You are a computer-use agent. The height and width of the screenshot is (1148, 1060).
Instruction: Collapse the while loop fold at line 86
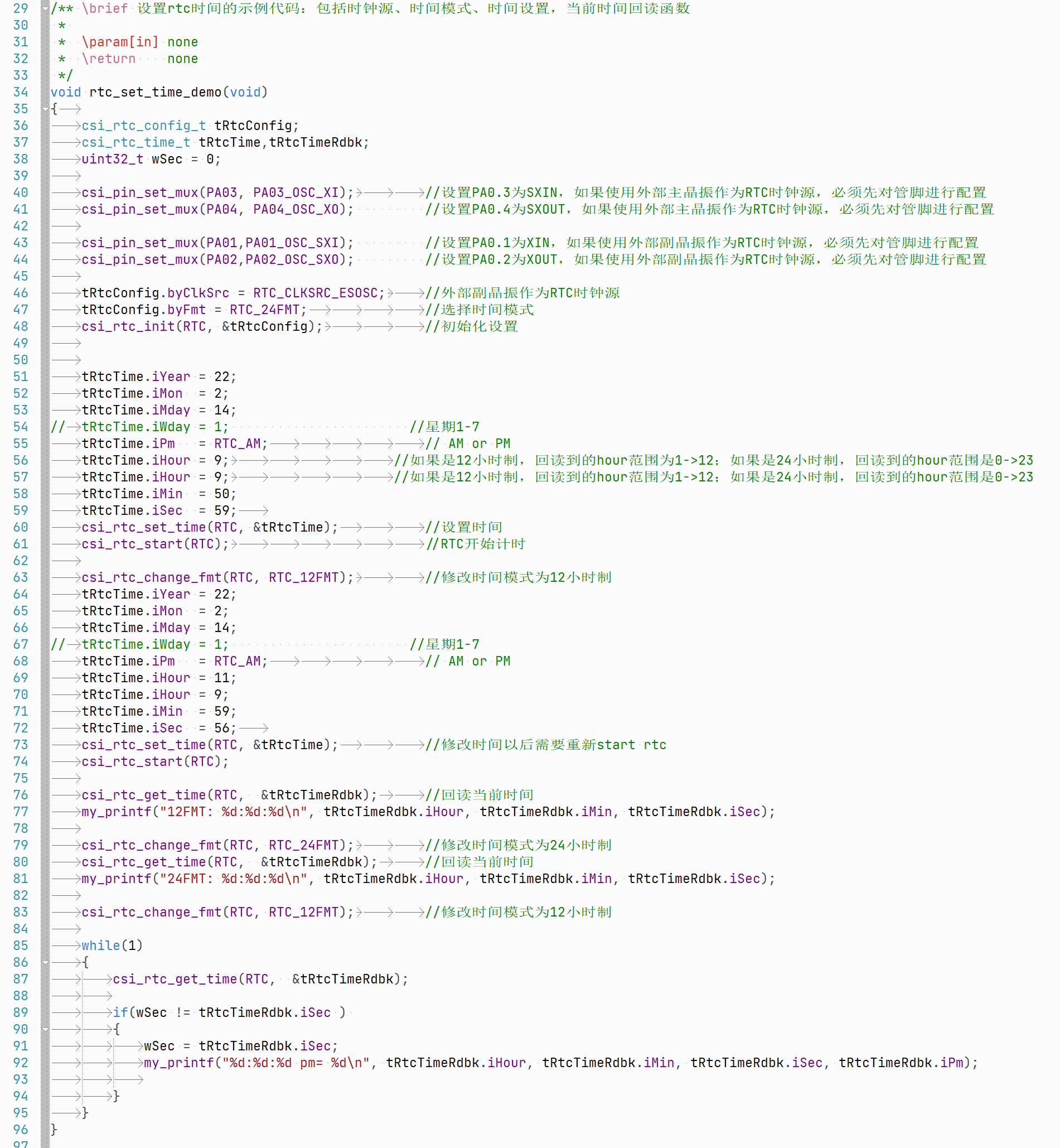pyautogui.click(x=45, y=962)
